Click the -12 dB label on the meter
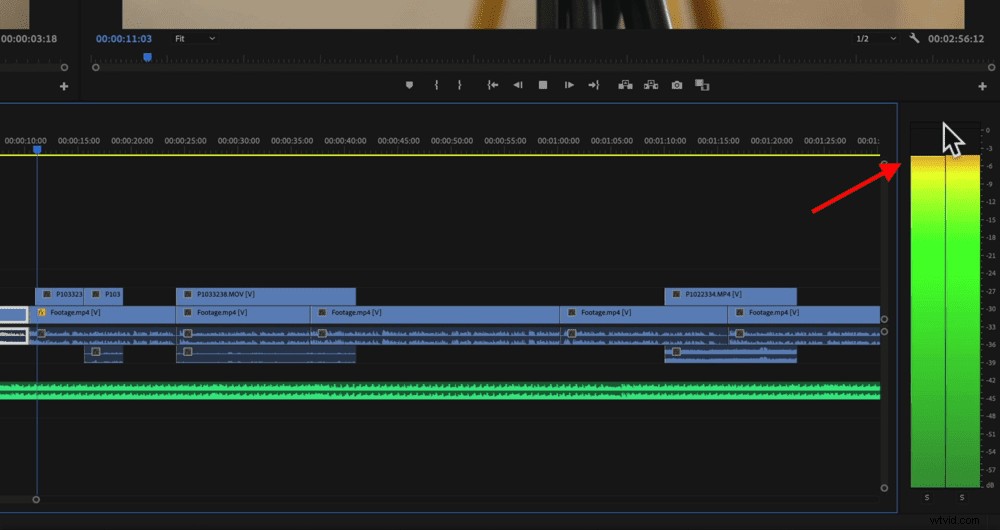This screenshot has width=1000, height=530. pos(990,202)
